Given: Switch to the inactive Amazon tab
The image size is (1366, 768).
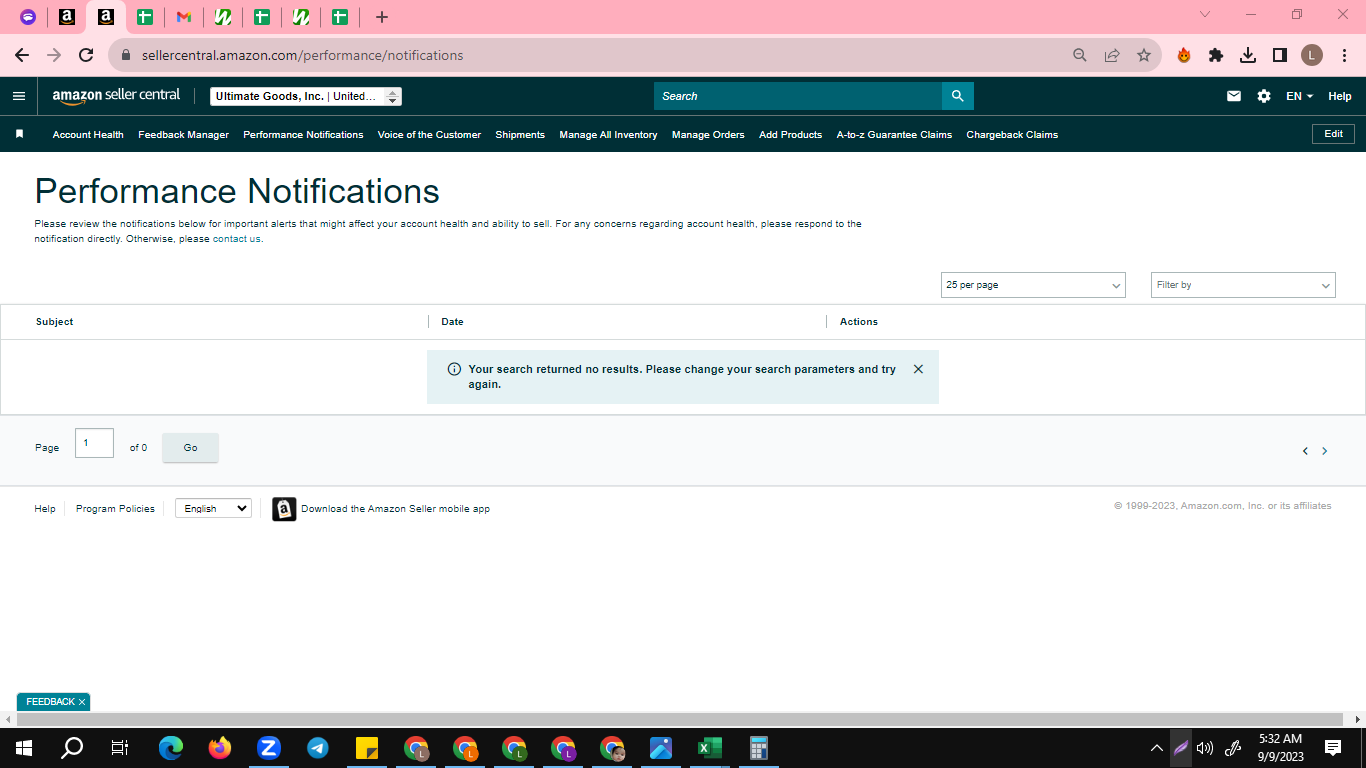Looking at the screenshot, I should point(67,17).
